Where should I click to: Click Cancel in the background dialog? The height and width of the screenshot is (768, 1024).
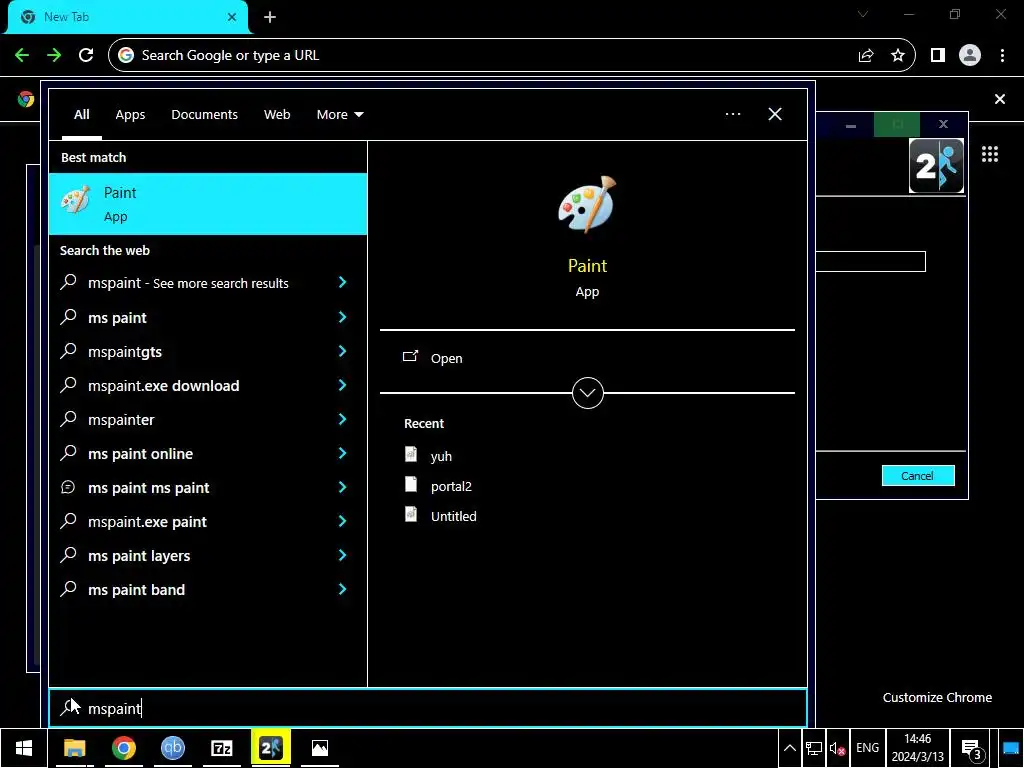tap(918, 475)
